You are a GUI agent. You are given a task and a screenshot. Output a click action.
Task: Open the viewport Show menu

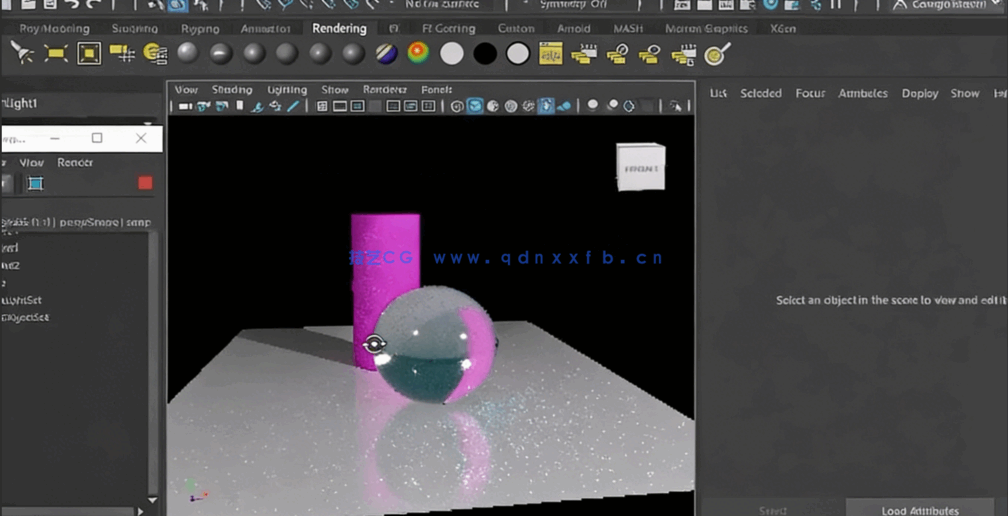[335, 90]
